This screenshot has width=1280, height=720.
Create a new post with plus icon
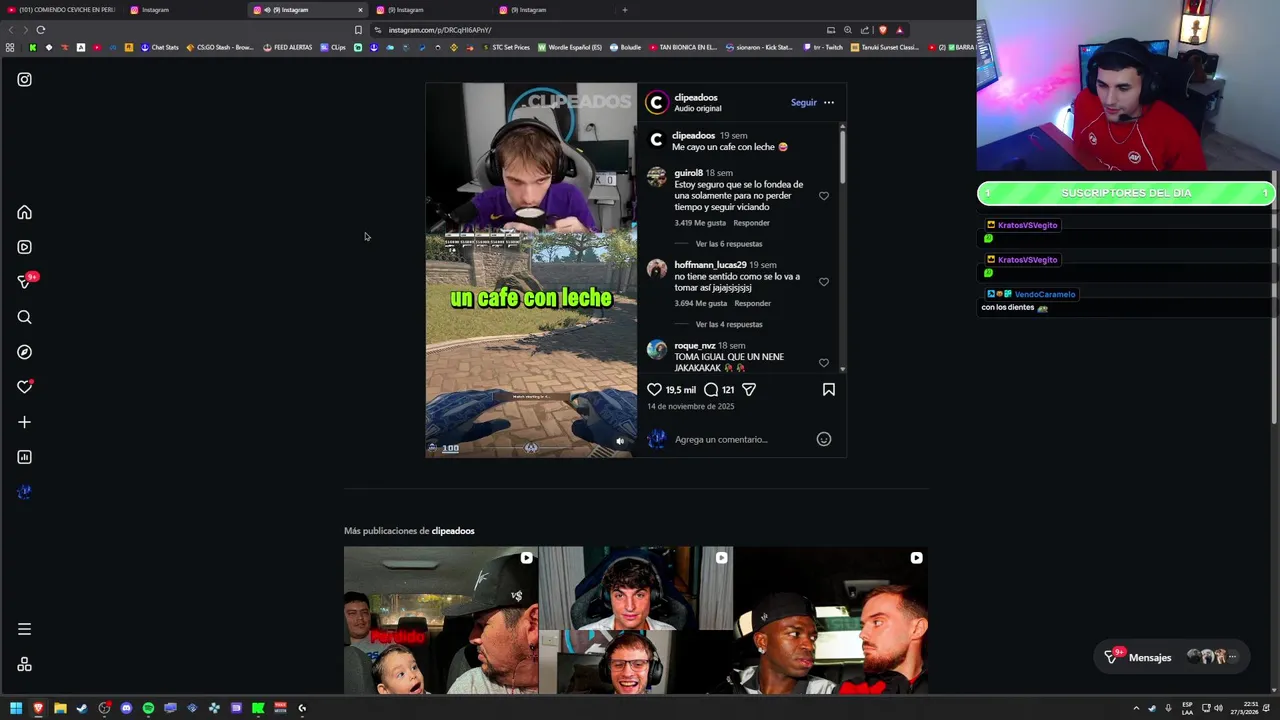(x=24, y=422)
